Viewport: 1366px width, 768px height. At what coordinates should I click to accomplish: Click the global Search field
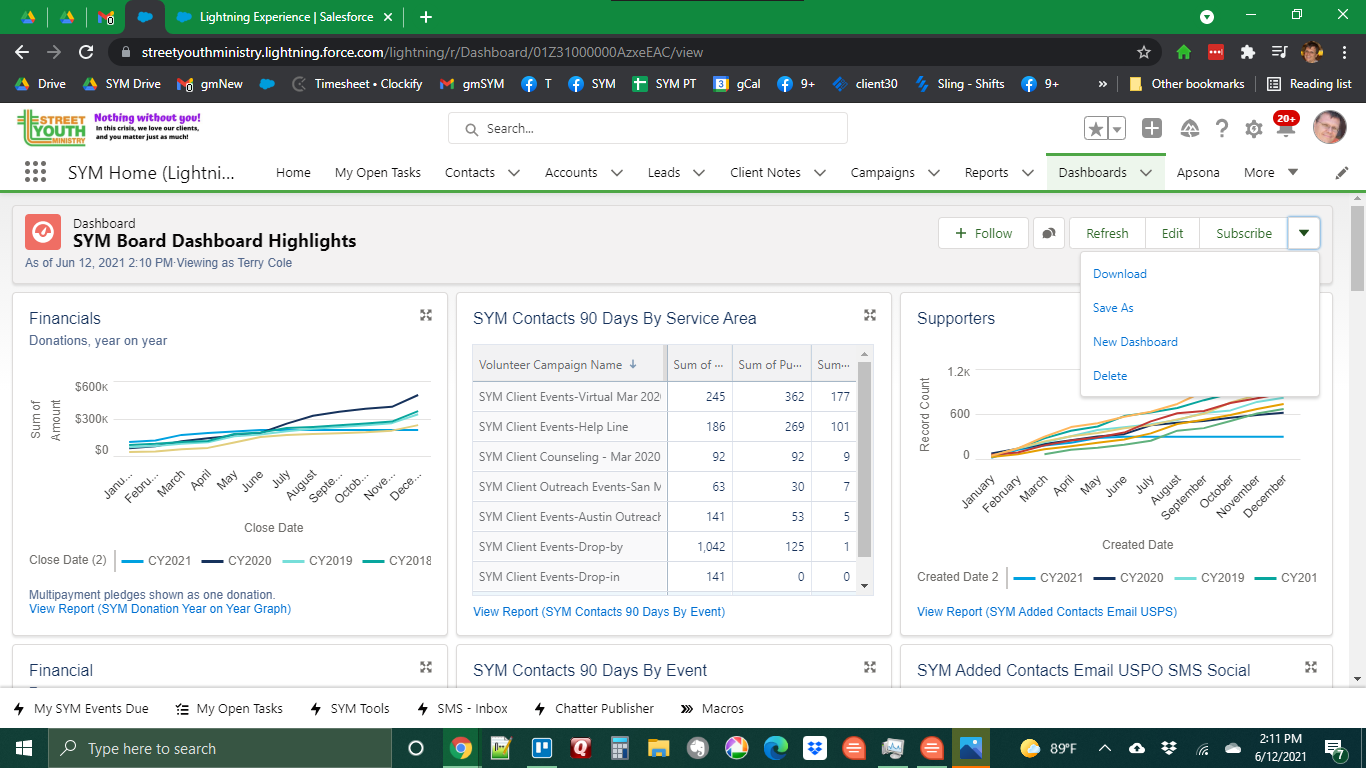tap(648, 128)
